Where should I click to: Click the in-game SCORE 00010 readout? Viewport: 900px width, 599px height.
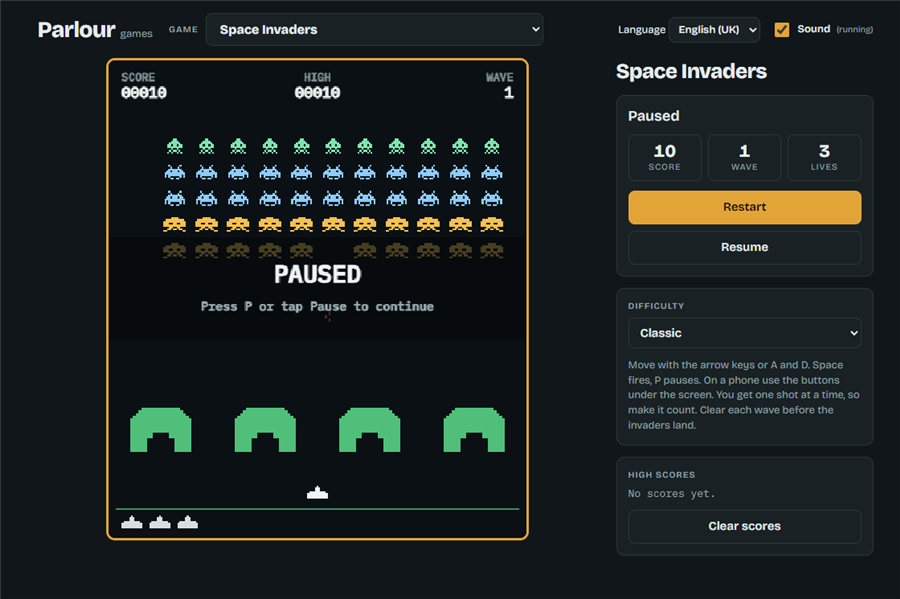point(143,85)
